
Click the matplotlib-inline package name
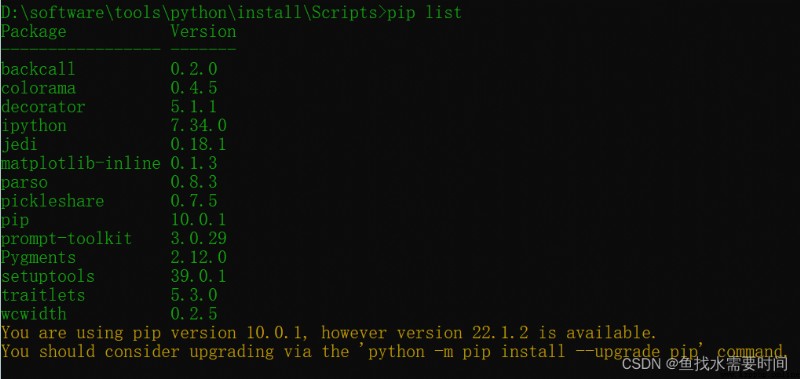pos(81,163)
